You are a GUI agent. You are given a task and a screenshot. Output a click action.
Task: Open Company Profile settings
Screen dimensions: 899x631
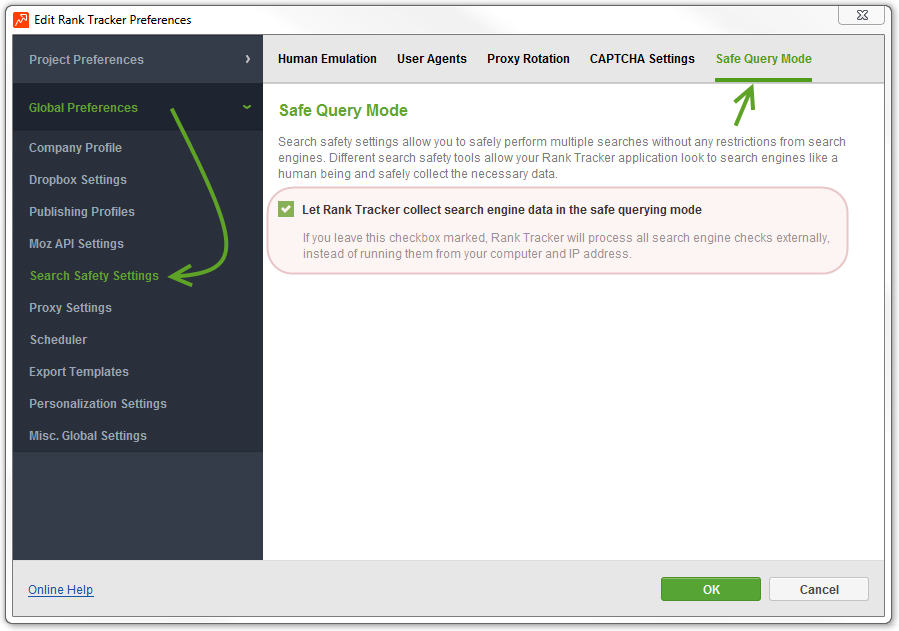75,147
